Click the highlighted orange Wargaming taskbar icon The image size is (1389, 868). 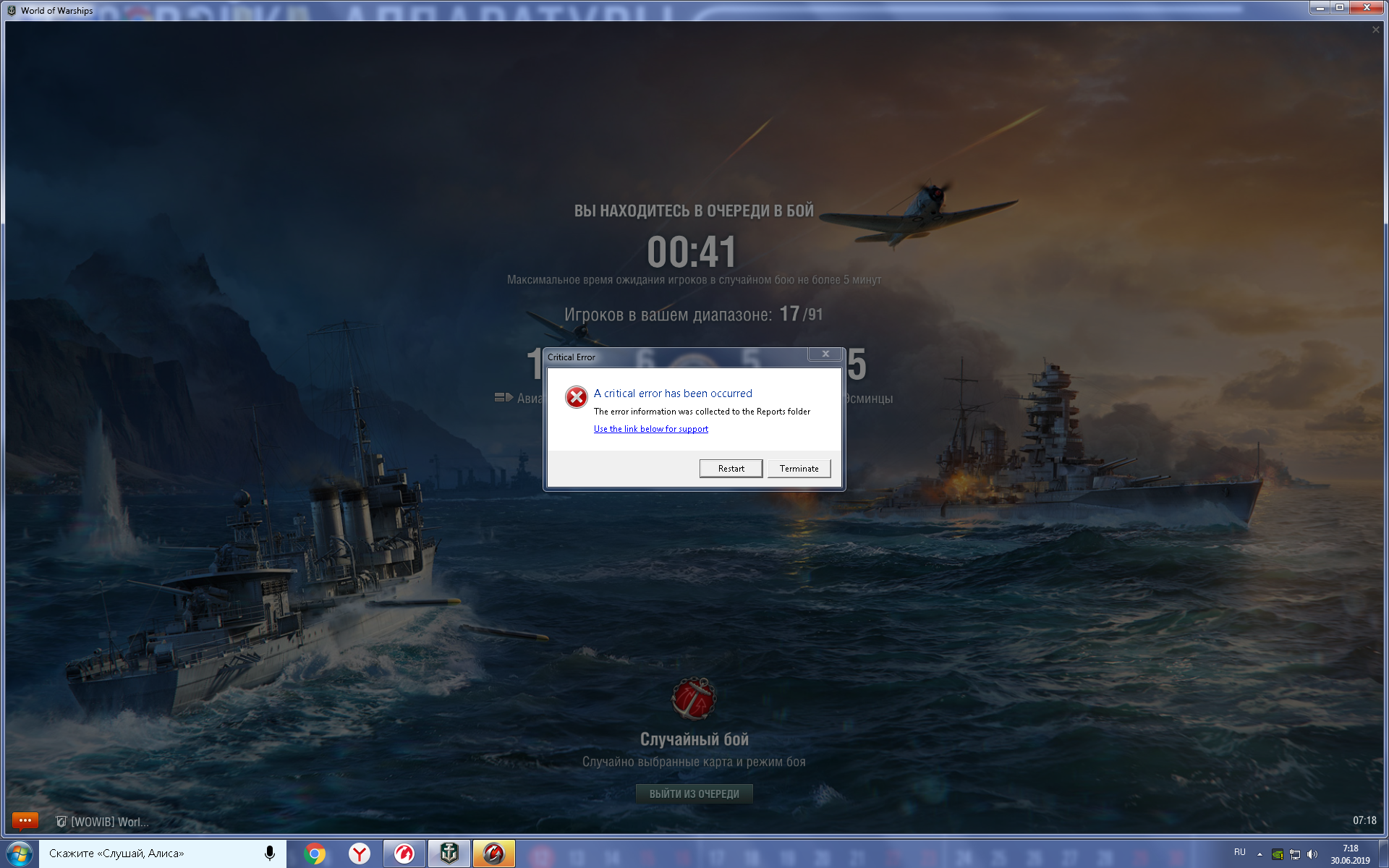(494, 854)
